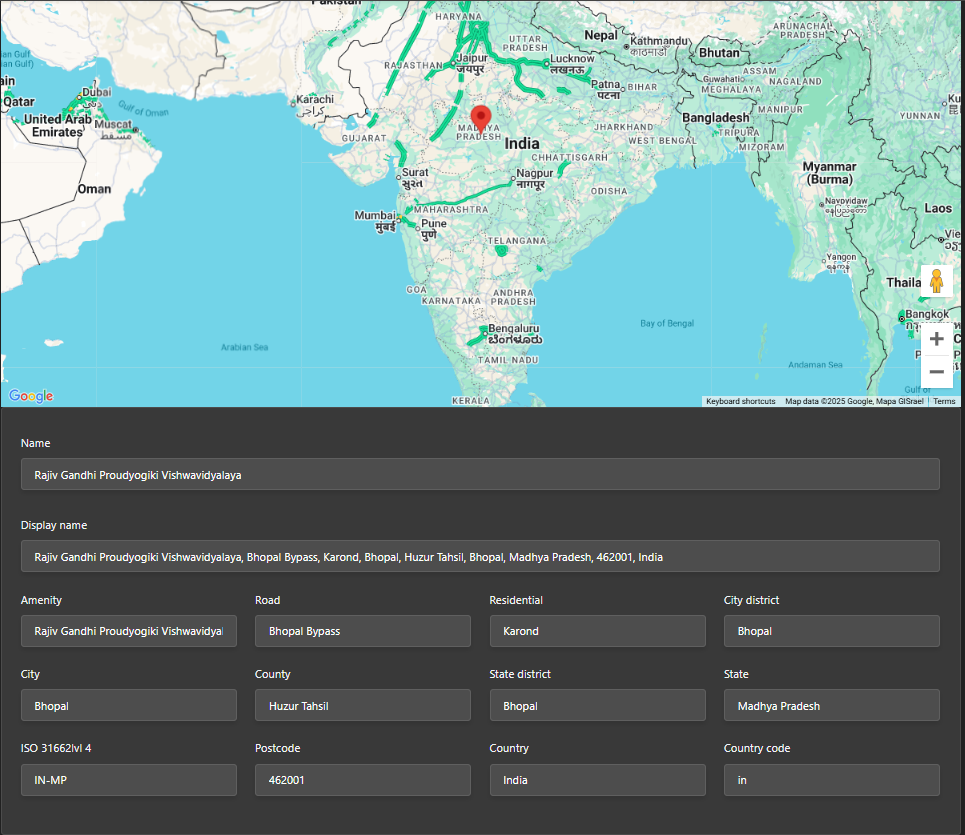965x835 pixels.
Task: Zoom out the map with the minus button
Action: (x=936, y=372)
